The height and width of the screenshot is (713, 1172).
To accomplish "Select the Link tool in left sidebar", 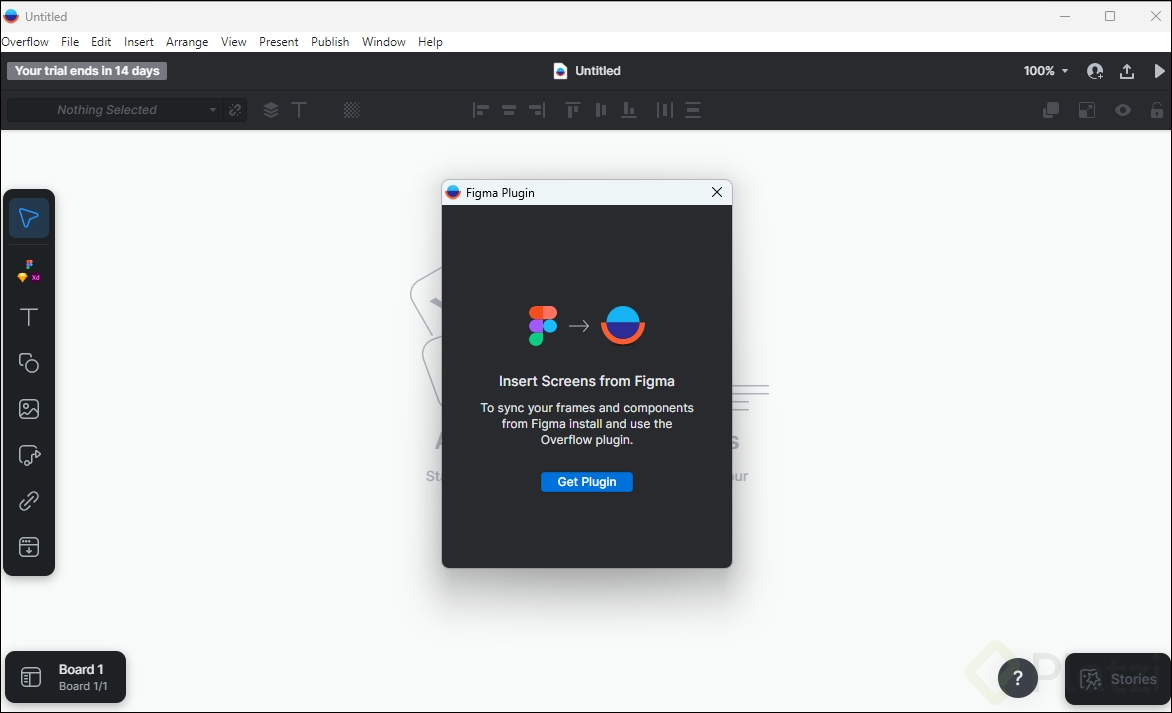I will (29, 501).
